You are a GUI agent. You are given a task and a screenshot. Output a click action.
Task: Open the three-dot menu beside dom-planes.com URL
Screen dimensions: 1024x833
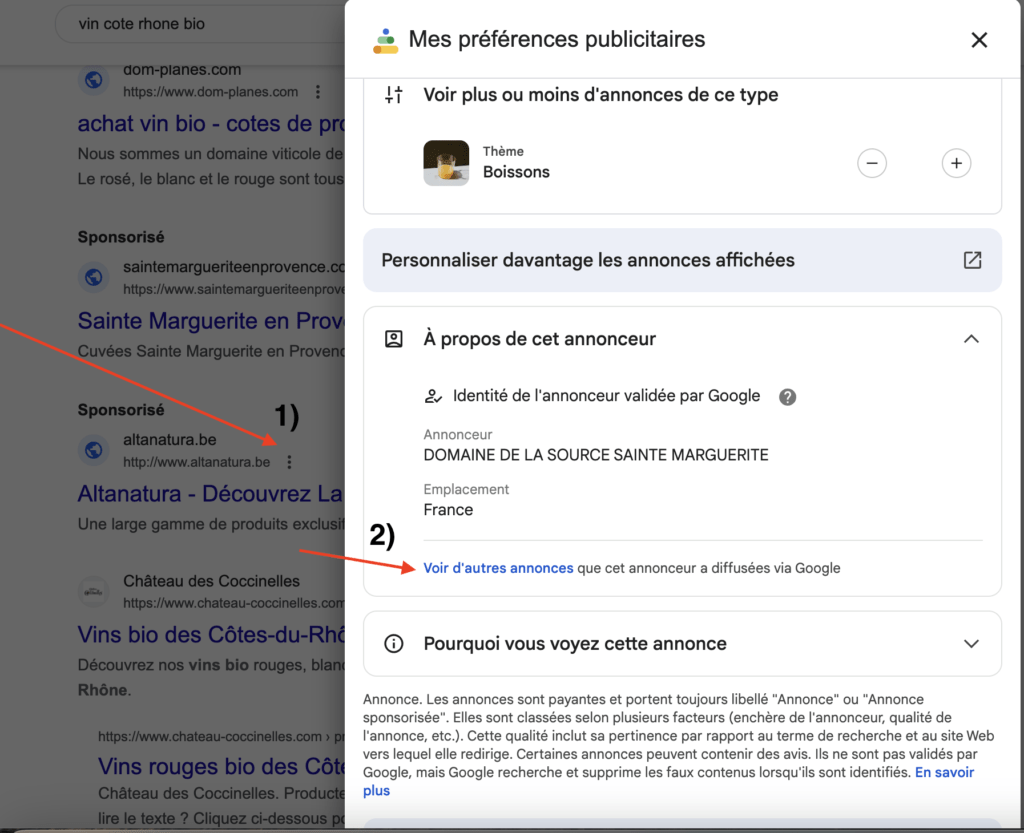(318, 92)
